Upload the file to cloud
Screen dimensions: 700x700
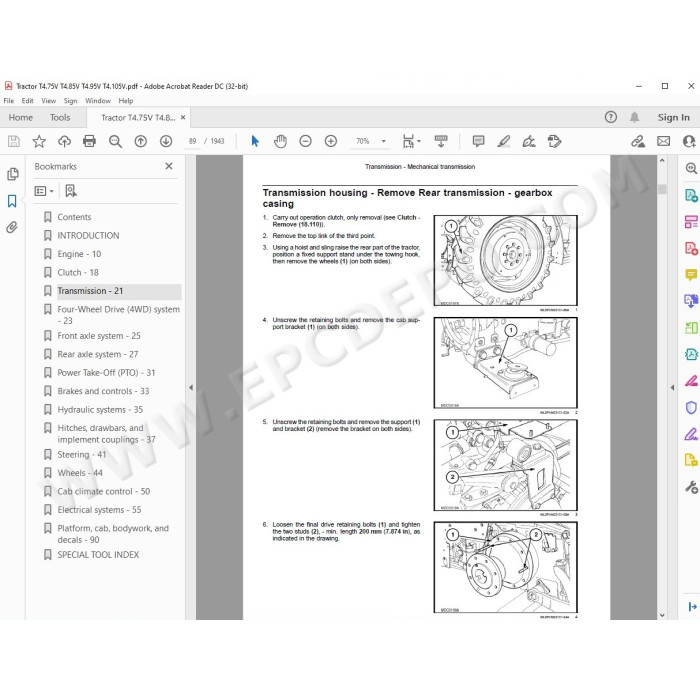(64, 142)
